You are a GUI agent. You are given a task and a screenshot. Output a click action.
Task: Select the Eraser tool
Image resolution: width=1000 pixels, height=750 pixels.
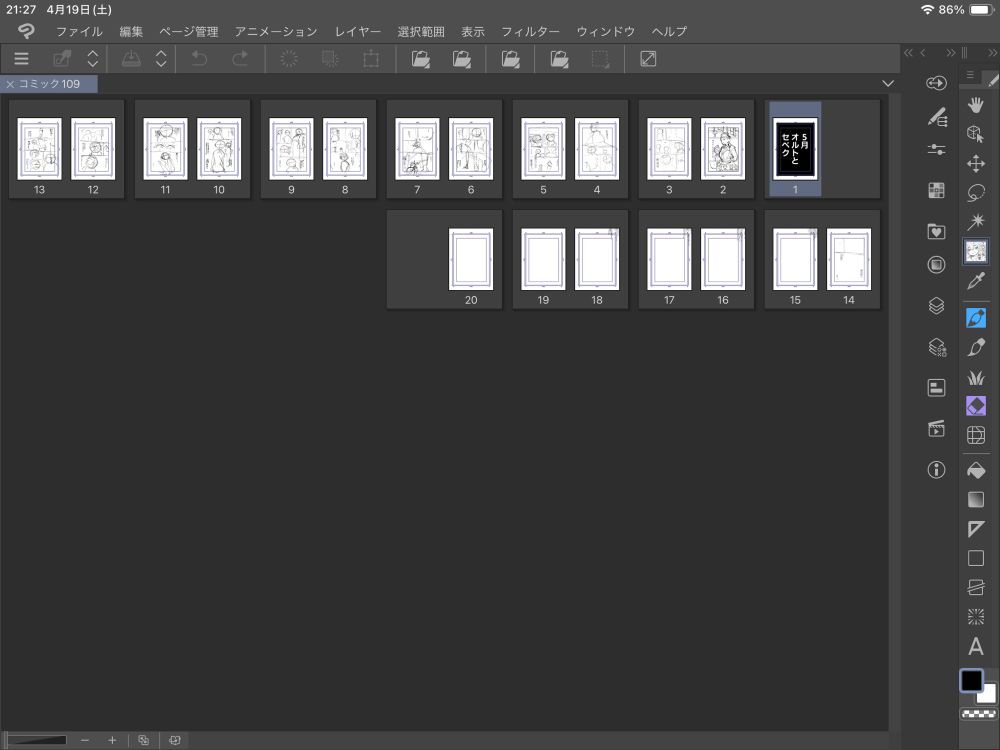976,406
